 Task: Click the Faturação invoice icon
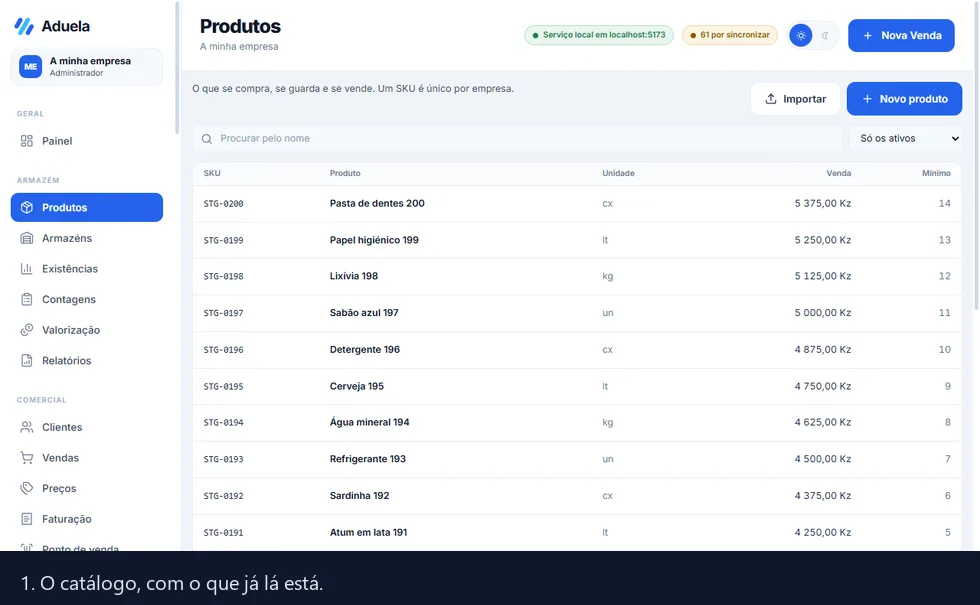tap(26, 519)
